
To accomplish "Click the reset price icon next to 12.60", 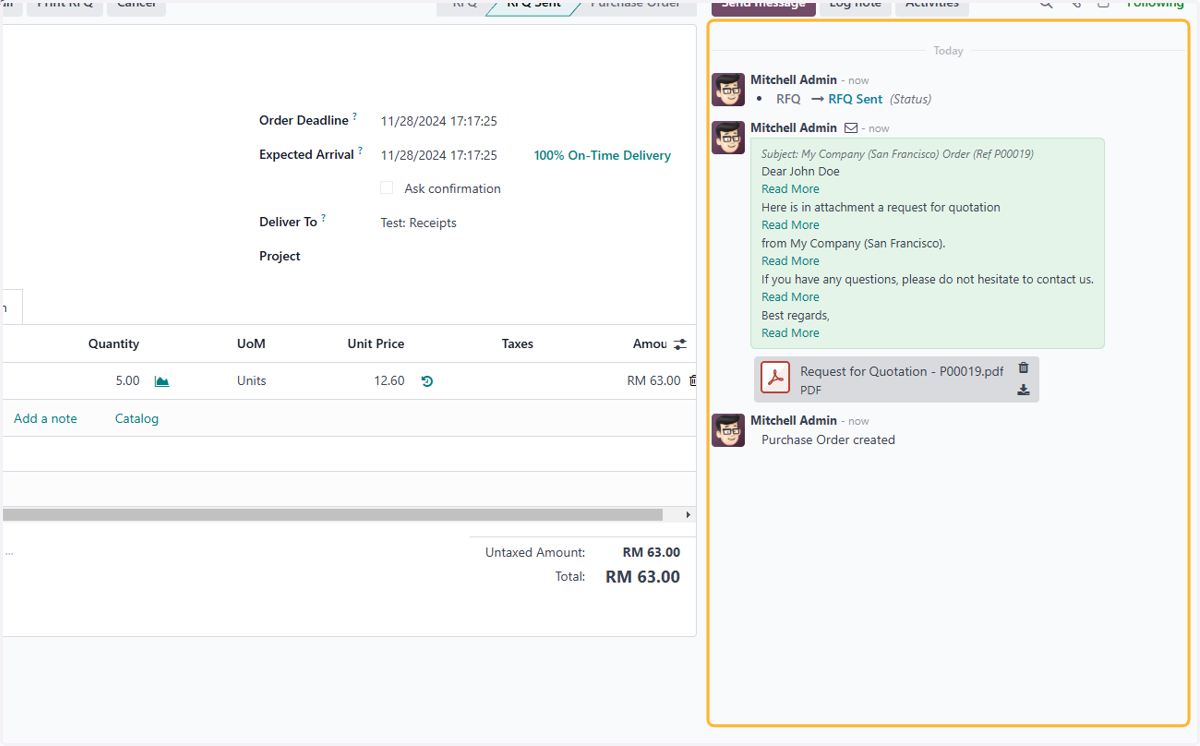I will tap(427, 381).
